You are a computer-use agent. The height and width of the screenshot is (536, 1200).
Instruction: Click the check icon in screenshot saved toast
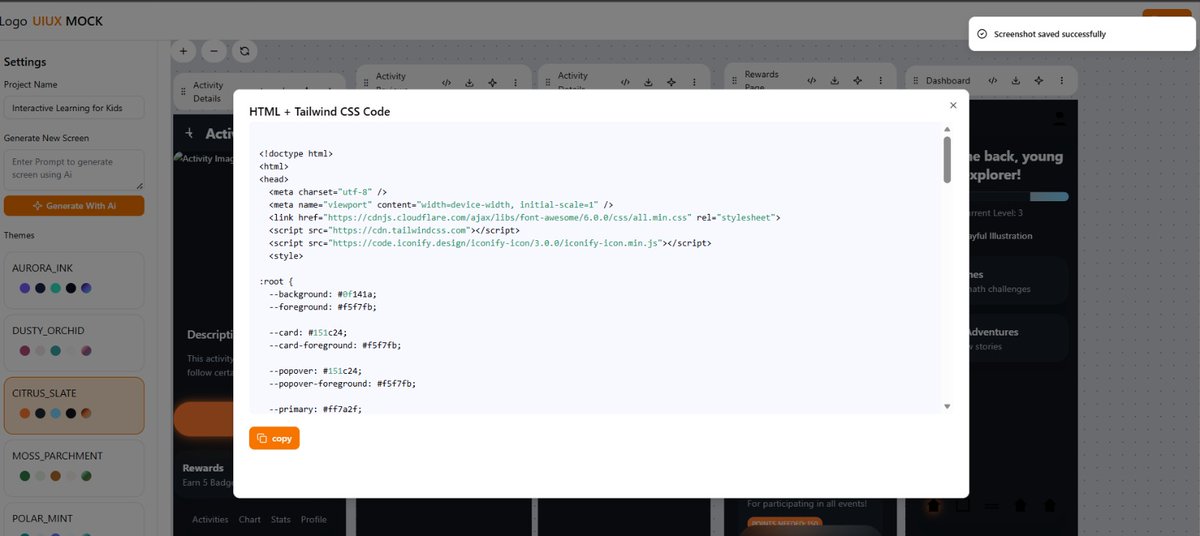pyautogui.click(x=982, y=34)
